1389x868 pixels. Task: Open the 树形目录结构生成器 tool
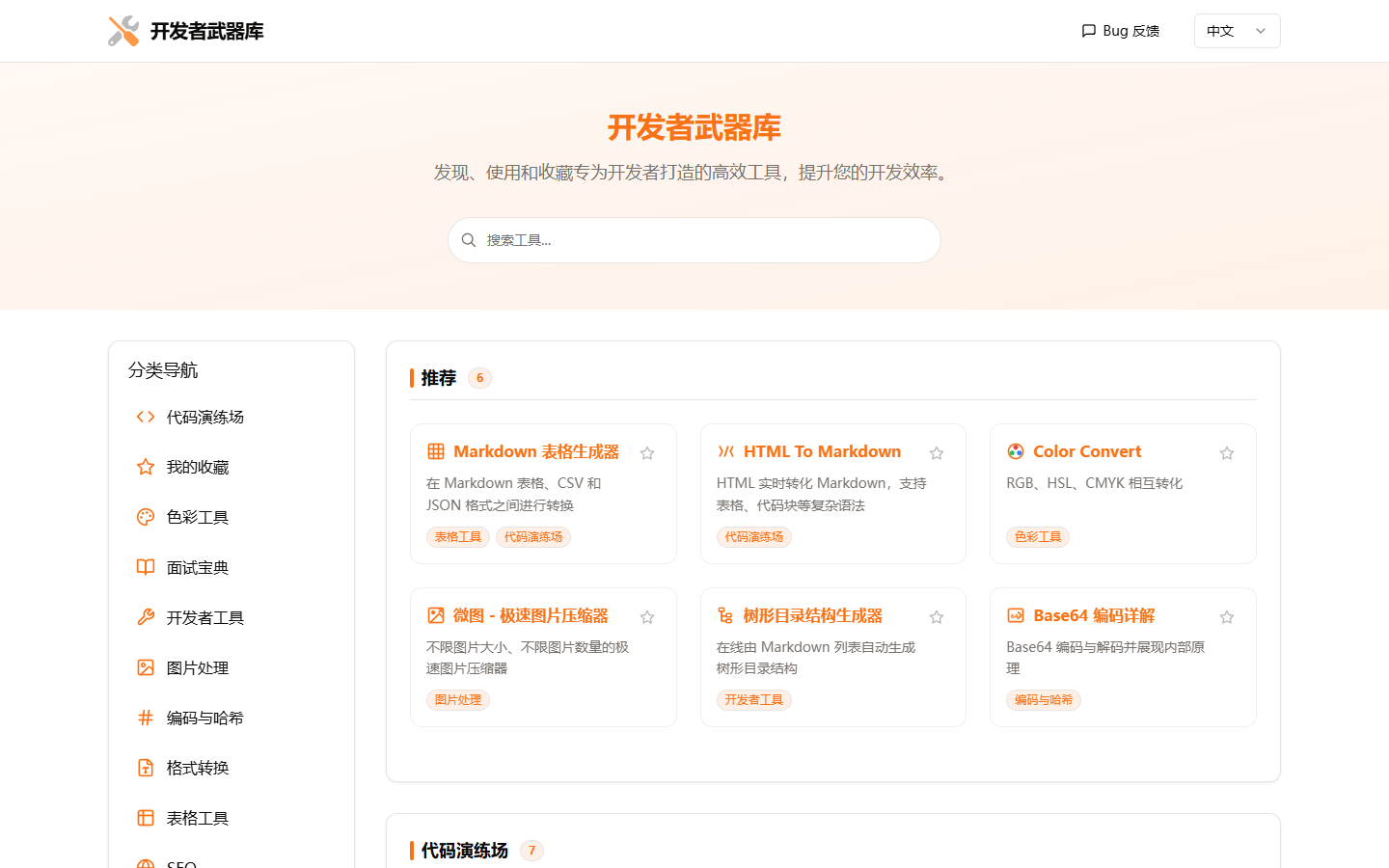click(x=813, y=615)
